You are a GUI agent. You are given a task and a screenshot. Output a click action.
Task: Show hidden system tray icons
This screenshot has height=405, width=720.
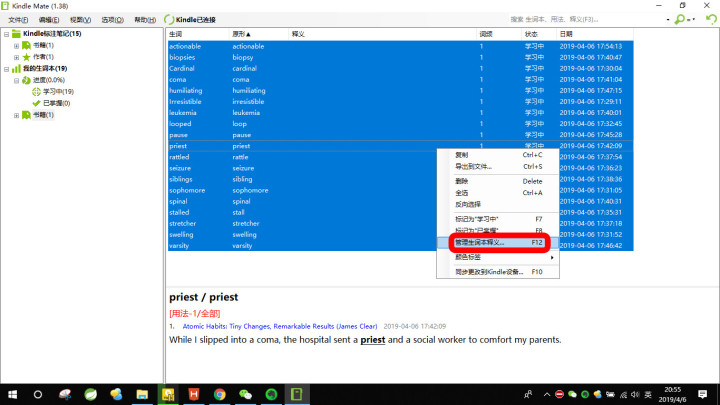tap(546, 394)
